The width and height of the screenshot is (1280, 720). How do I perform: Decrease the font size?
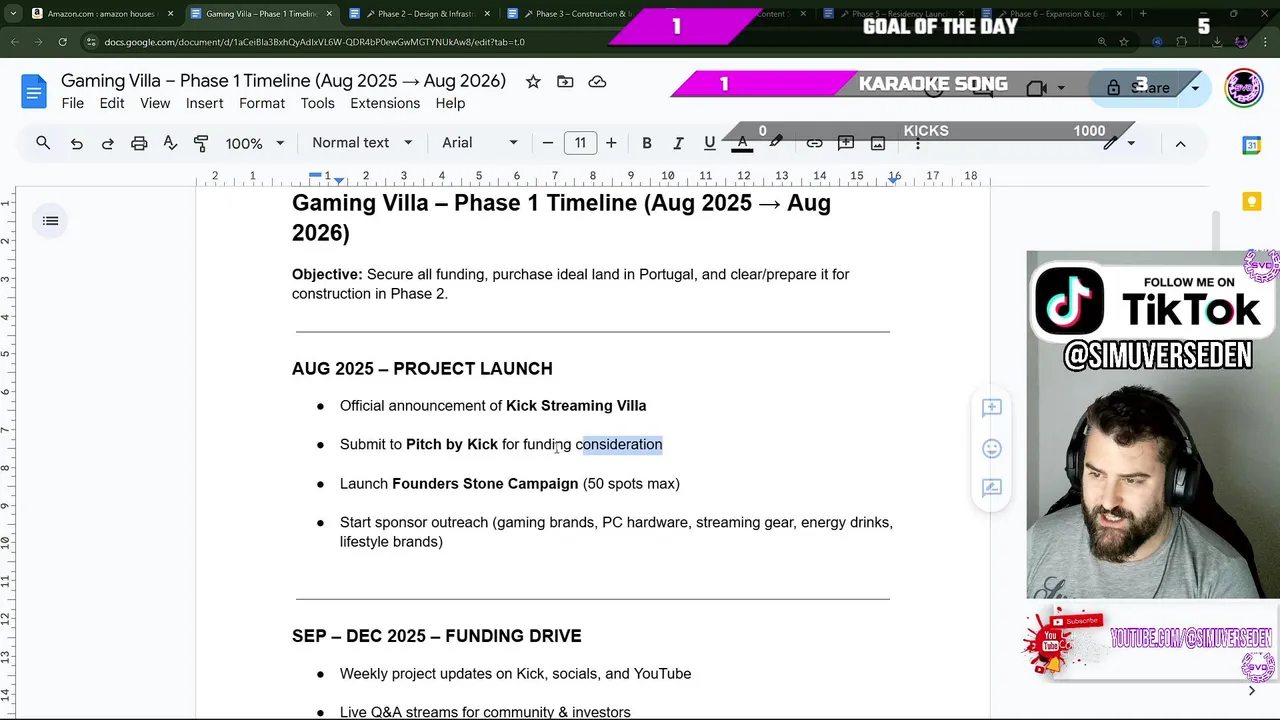click(x=547, y=143)
